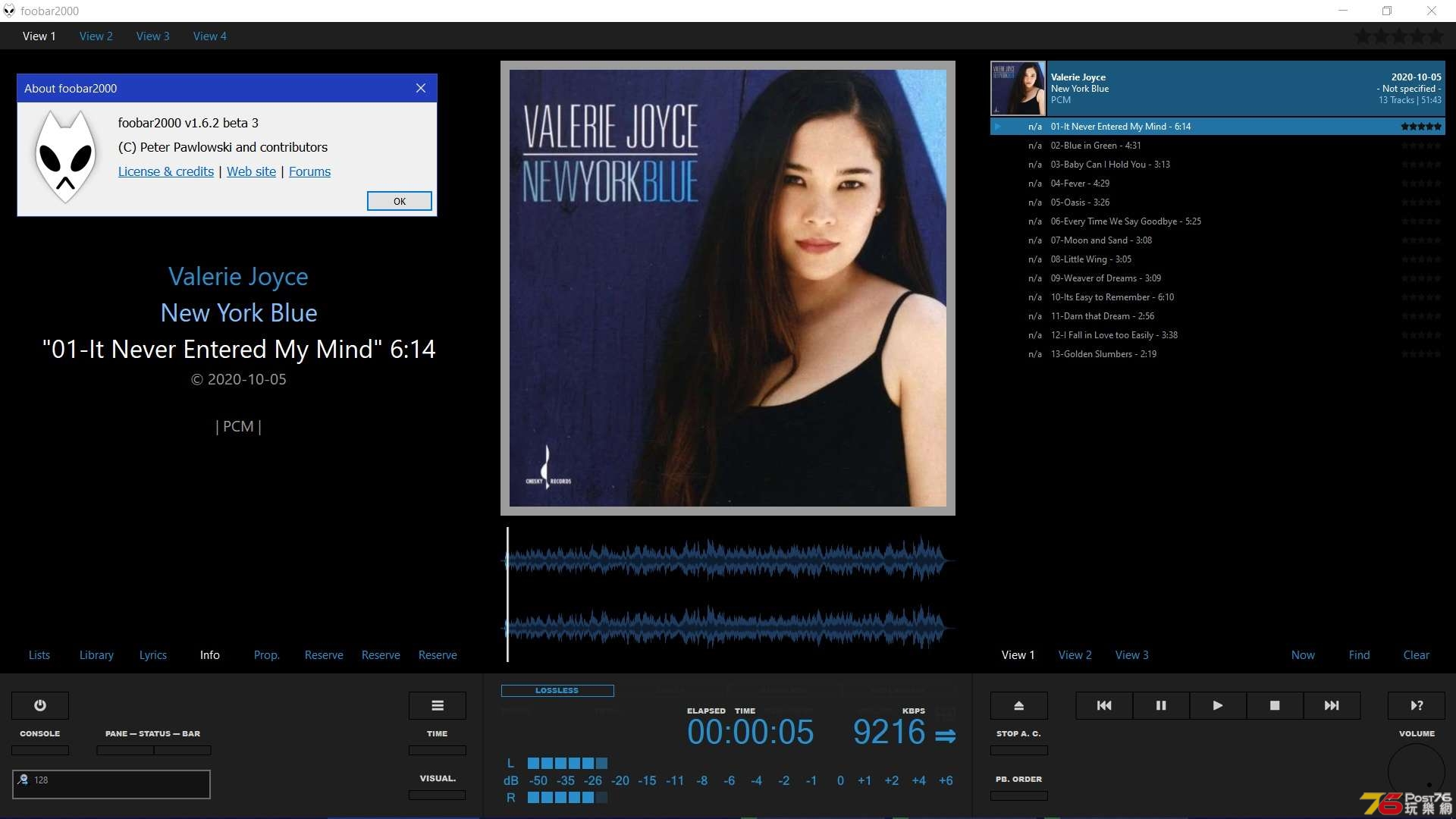Image resolution: width=1456 pixels, height=819 pixels.
Task: Switch playlist pane to View 3
Action: tap(1132, 654)
